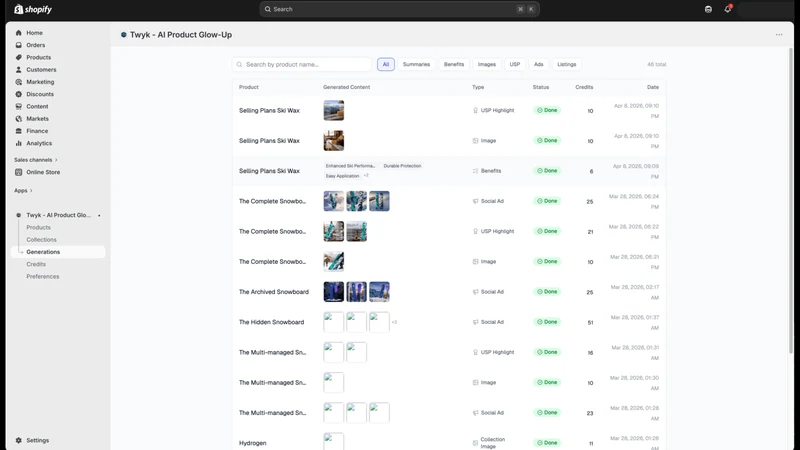Click the Enhanced Ski Performance tag

(x=351, y=166)
